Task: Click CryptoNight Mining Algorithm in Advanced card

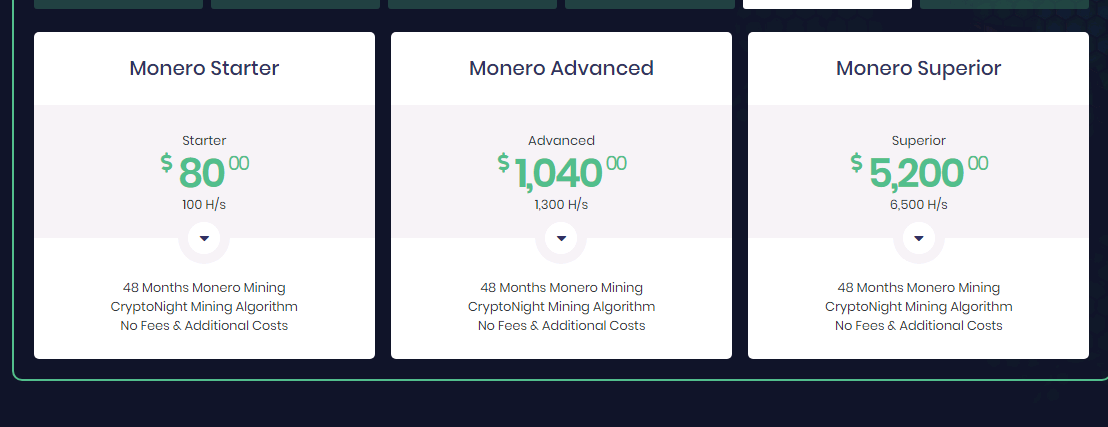Action: click(x=561, y=307)
